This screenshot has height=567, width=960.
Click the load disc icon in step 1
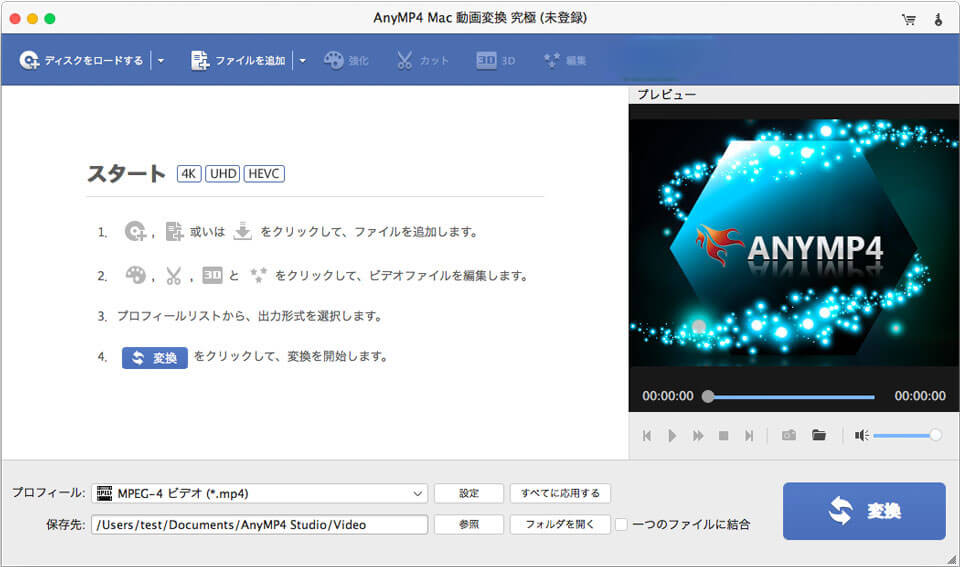tap(135, 231)
